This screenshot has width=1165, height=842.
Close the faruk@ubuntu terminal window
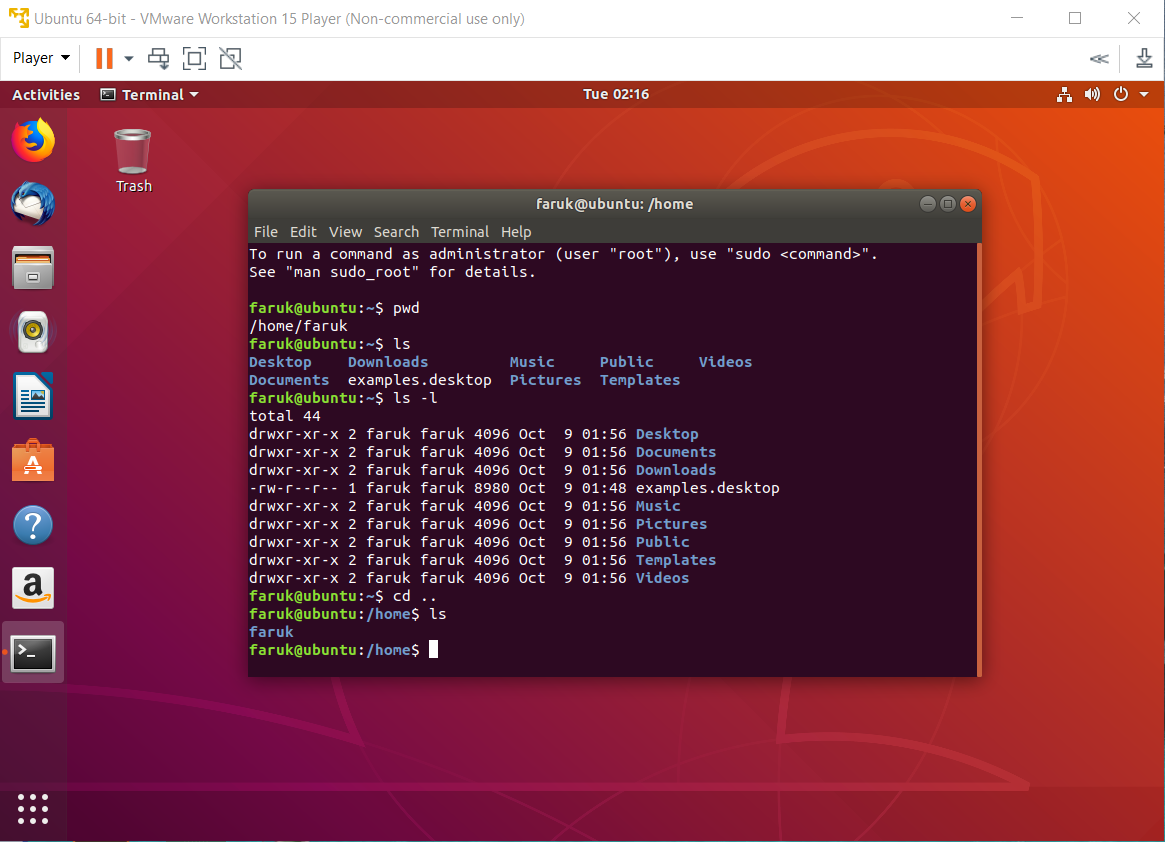967,204
